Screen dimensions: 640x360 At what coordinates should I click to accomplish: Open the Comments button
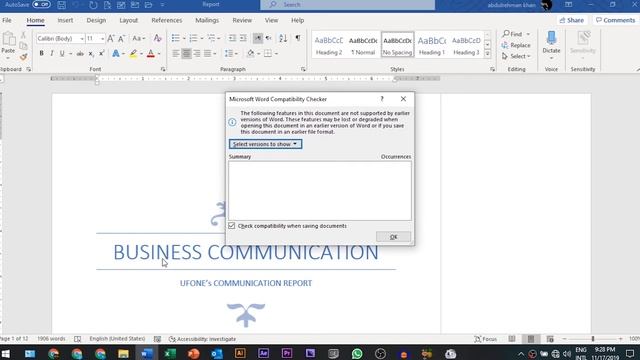[616, 20]
